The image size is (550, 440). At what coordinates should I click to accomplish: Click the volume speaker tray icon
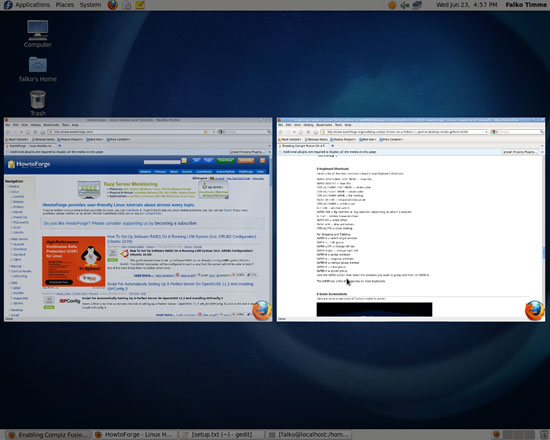click(405, 5)
